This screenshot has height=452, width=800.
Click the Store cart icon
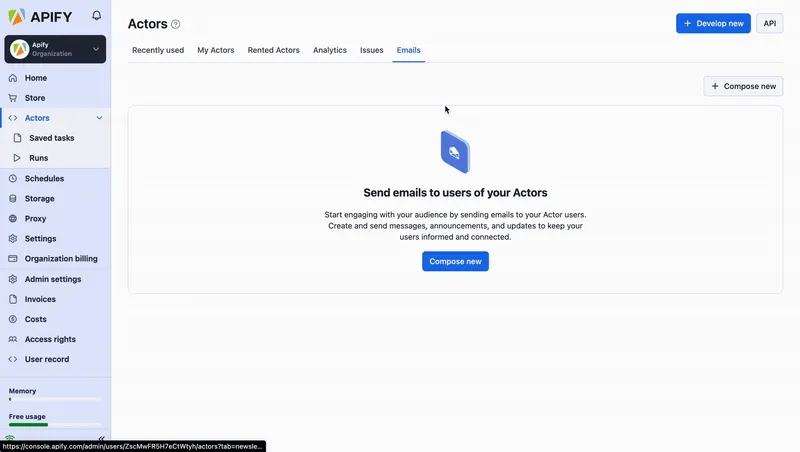pyautogui.click(x=13, y=98)
